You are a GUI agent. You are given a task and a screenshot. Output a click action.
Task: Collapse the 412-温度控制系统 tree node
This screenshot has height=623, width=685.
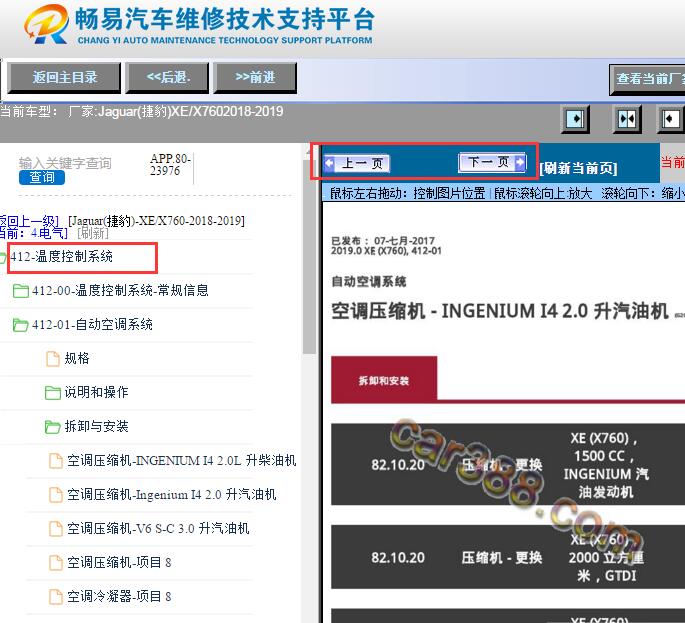point(61,256)
